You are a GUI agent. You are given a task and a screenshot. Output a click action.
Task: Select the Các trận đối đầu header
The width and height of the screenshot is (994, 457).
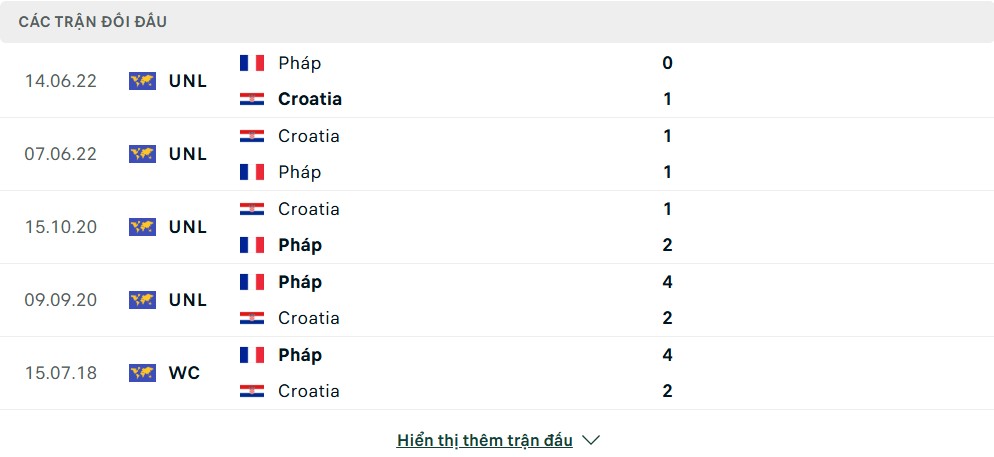(93, 22)
